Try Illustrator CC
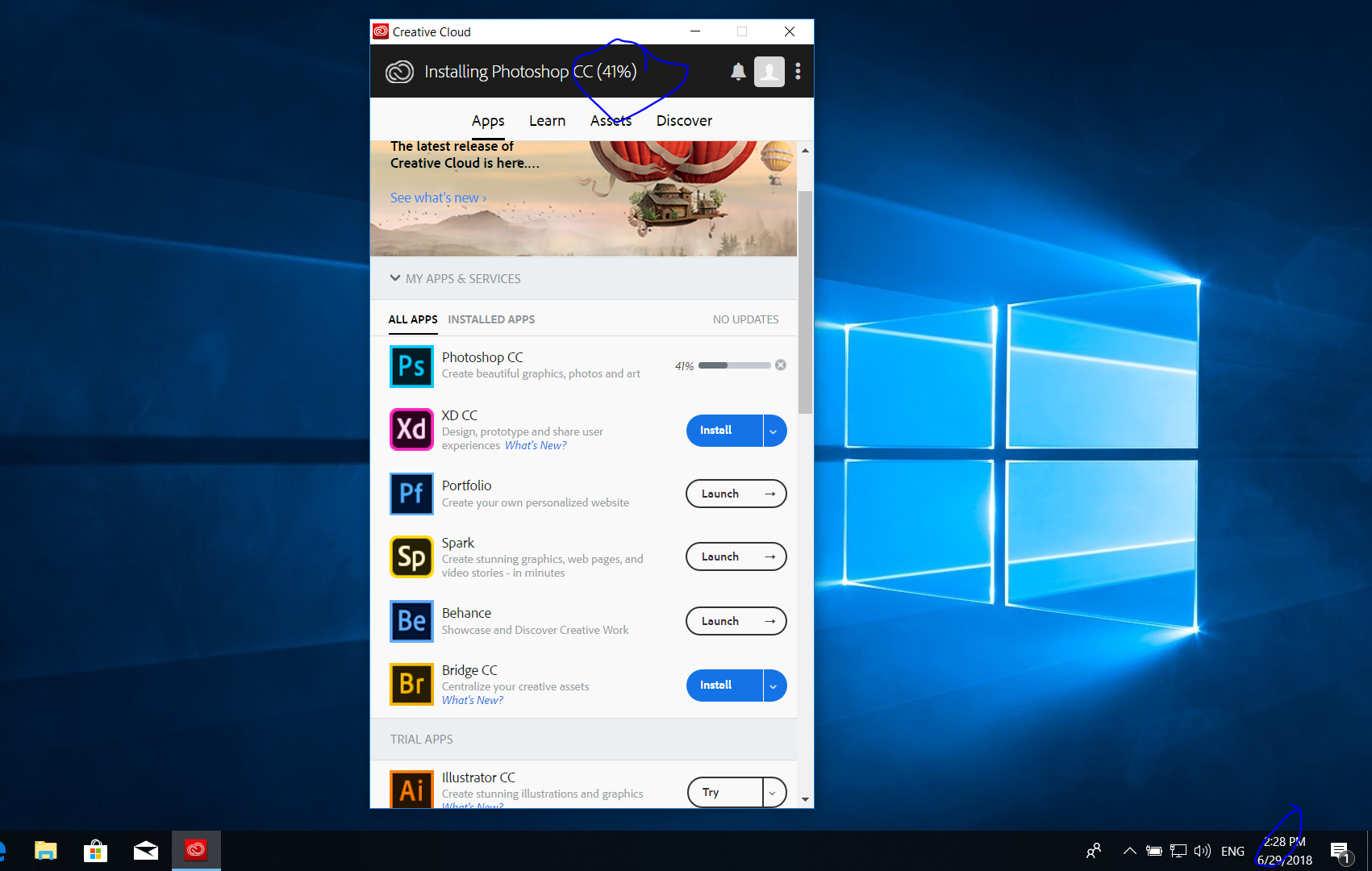The image size is (1372, 871). pyautogui.click(x=724, y=792)
